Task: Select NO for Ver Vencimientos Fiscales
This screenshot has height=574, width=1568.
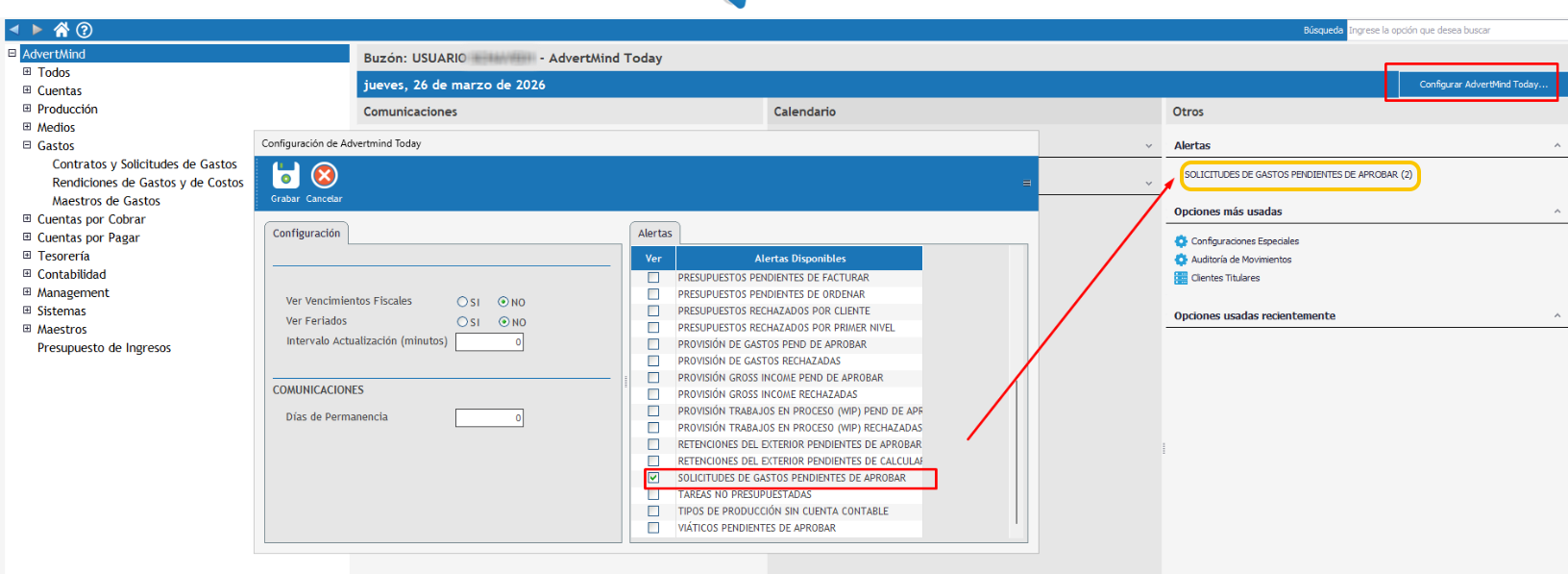Action: (503, 302)
